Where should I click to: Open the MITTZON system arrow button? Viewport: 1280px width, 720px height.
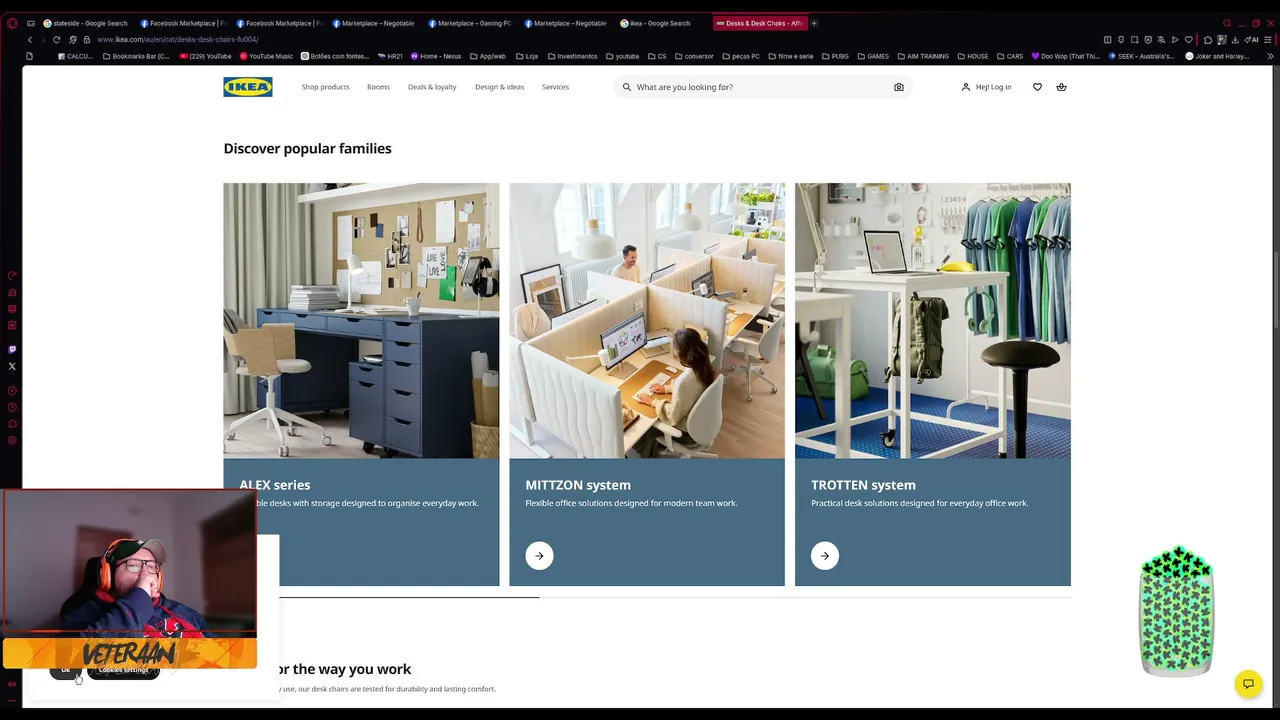(x=539, y=556)
